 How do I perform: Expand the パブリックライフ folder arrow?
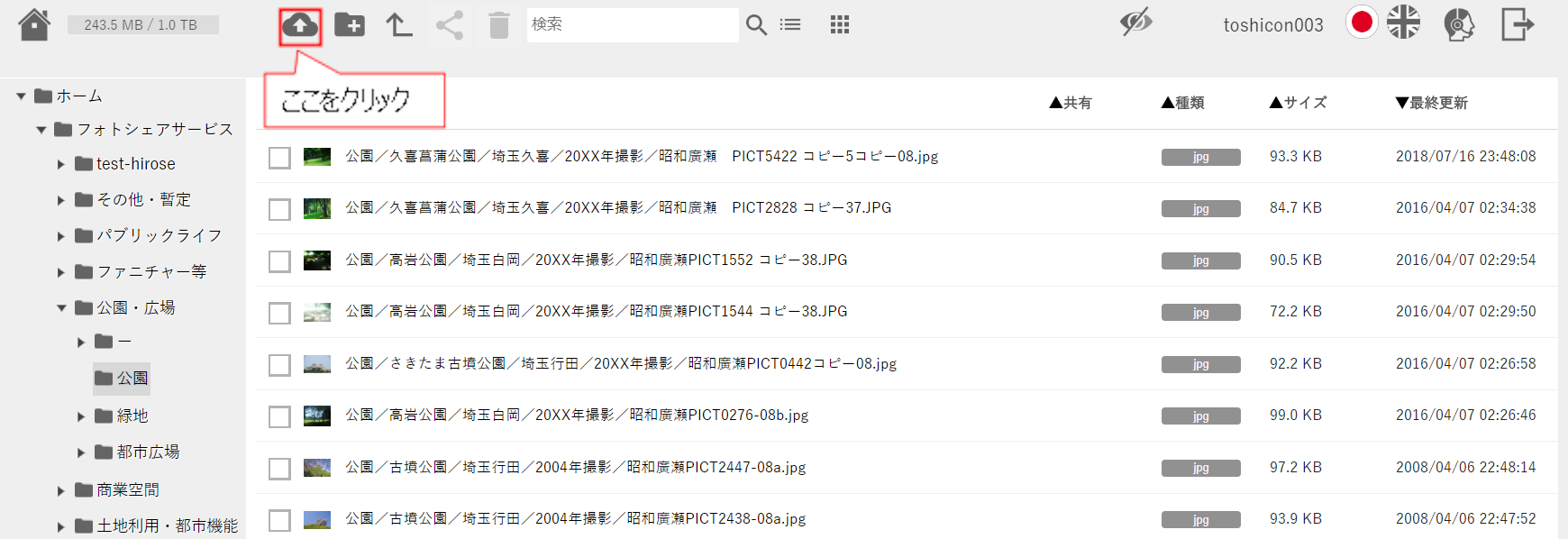(61, 236)
